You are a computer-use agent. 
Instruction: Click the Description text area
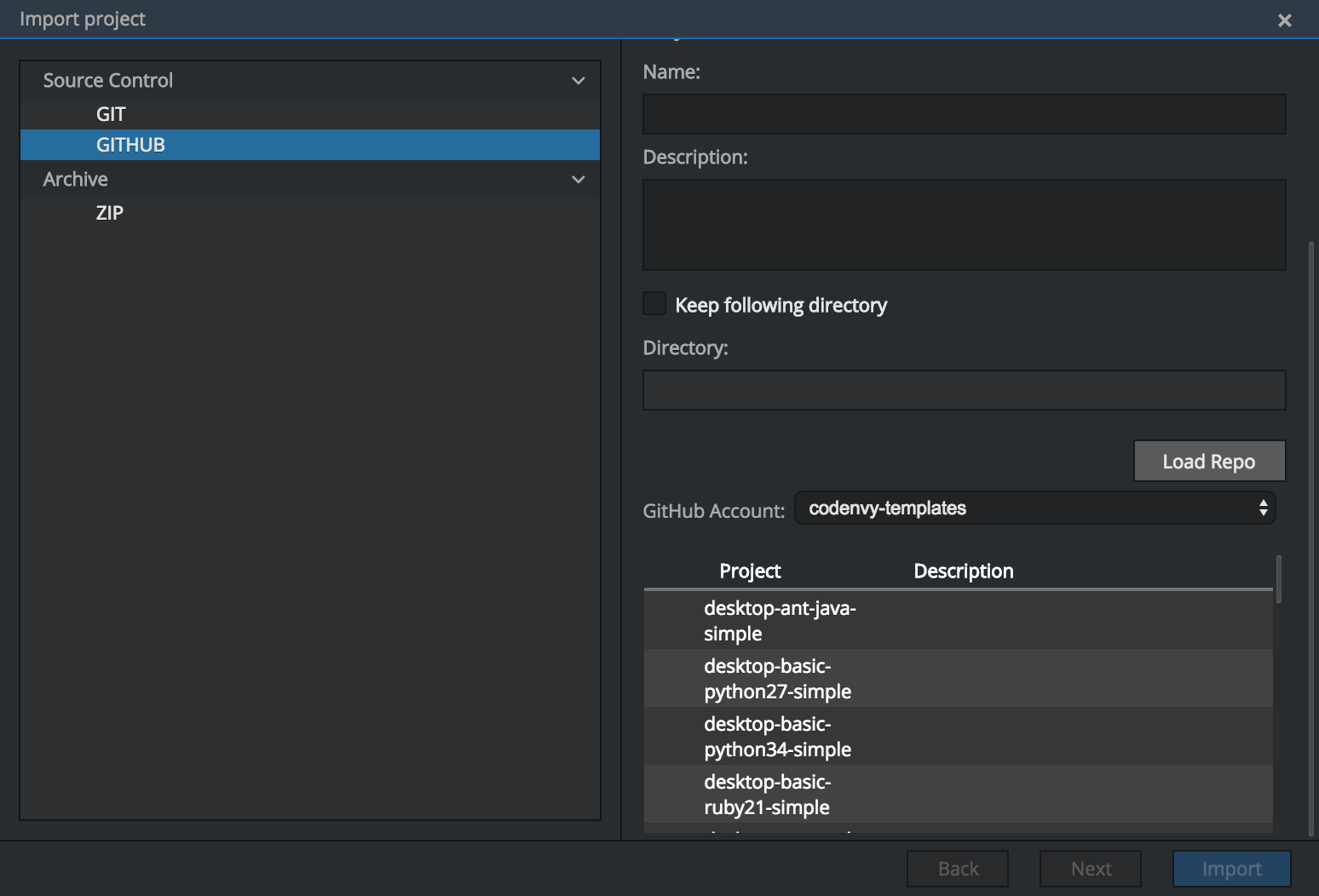point(964,225)
